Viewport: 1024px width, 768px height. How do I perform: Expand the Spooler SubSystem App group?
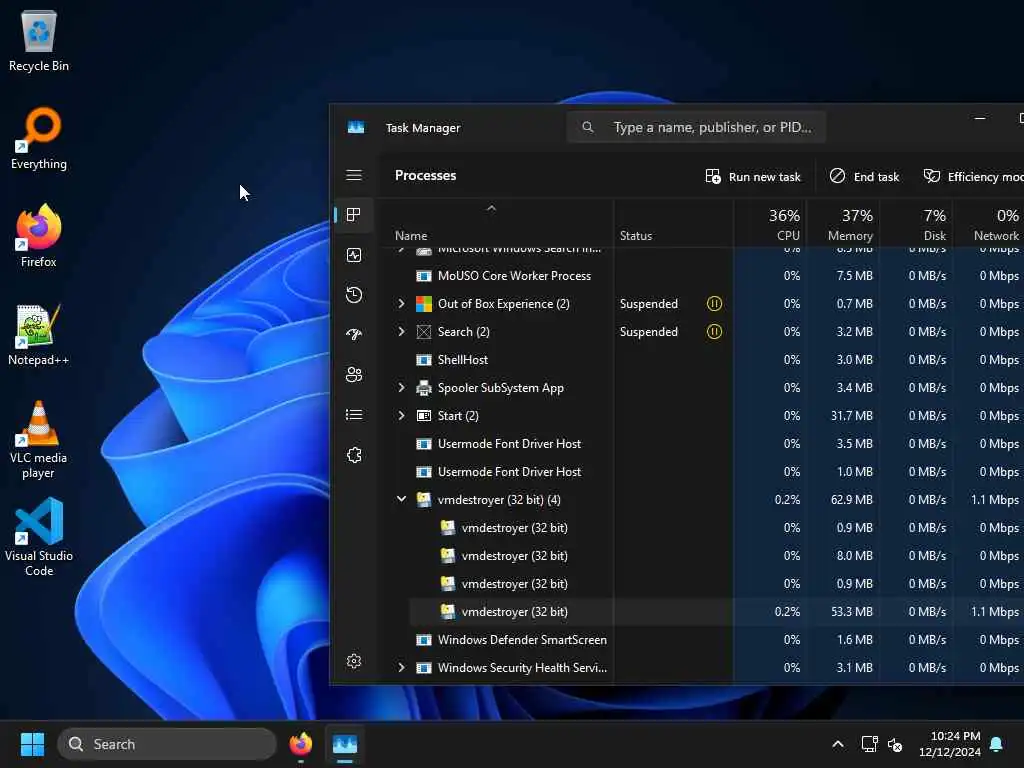click(401, 388)
